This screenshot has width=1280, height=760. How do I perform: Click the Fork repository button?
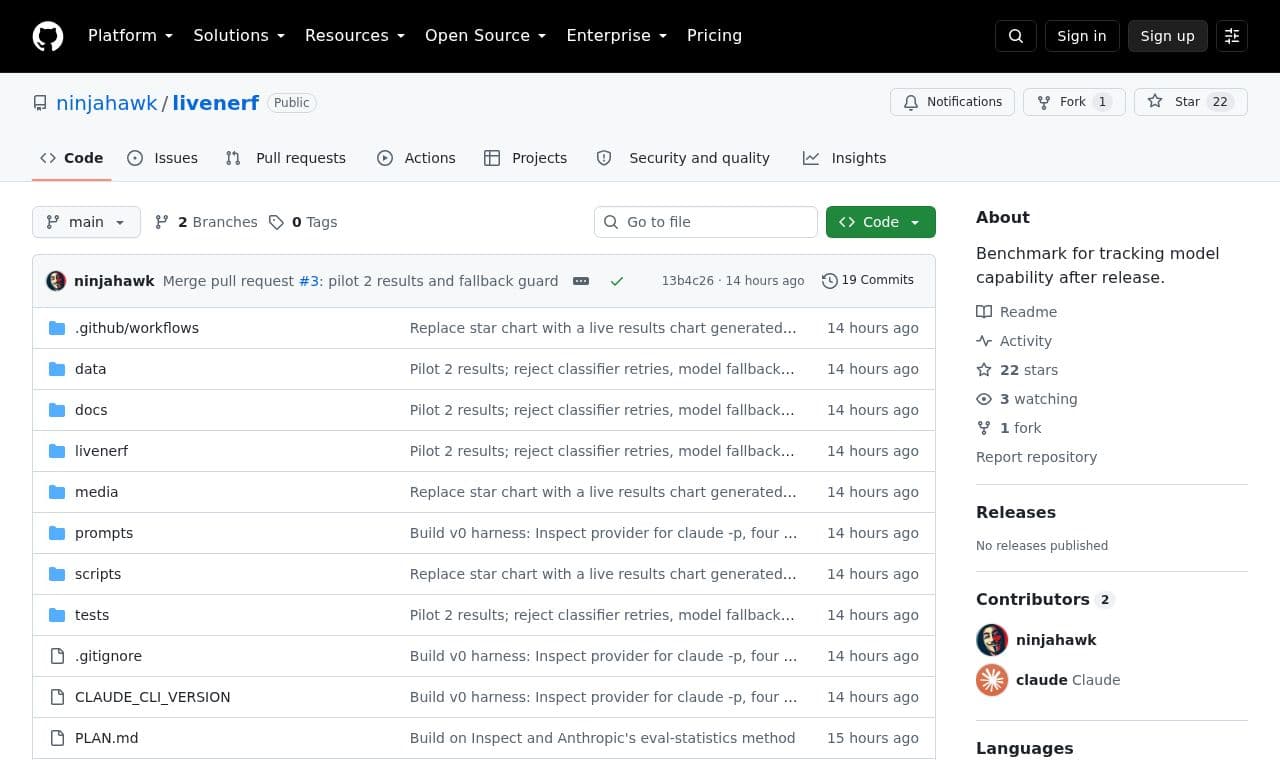click(x=1074, y=102)
